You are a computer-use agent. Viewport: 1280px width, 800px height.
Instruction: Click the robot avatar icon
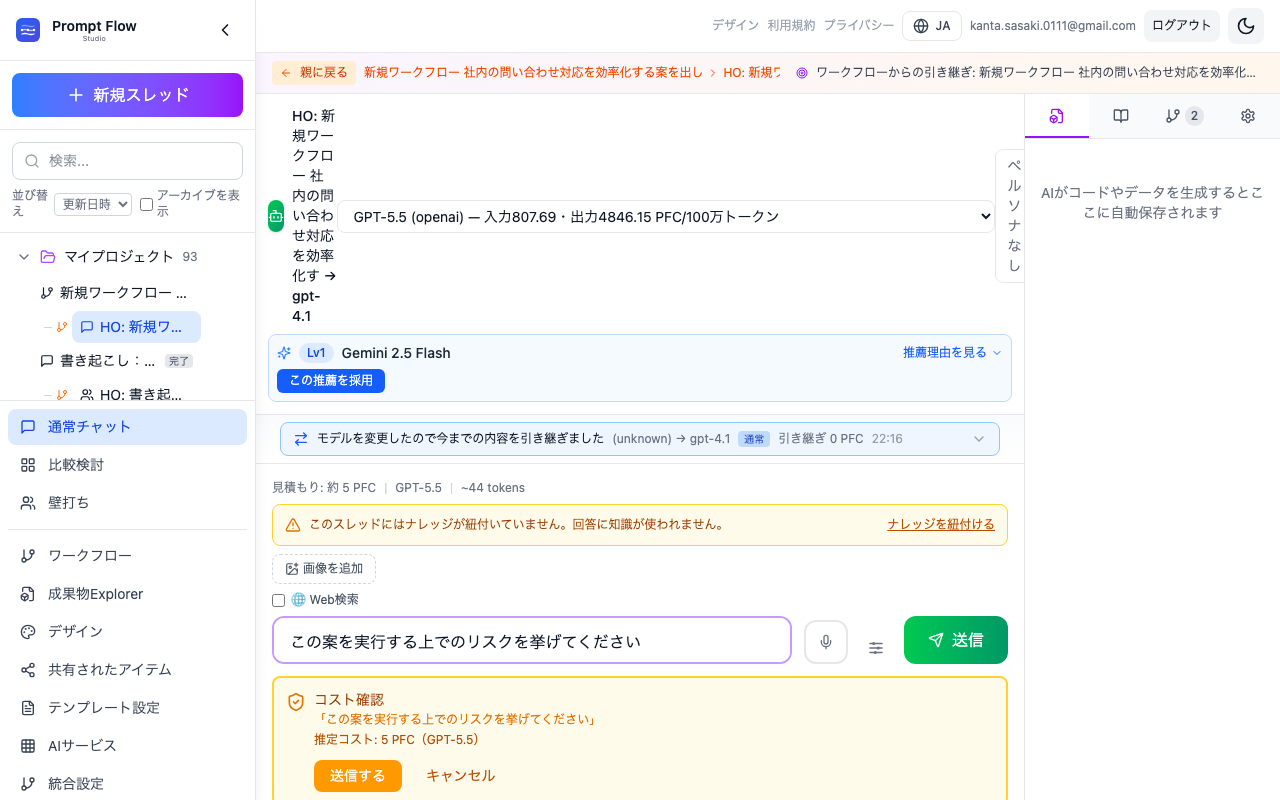tap(276, 216)
